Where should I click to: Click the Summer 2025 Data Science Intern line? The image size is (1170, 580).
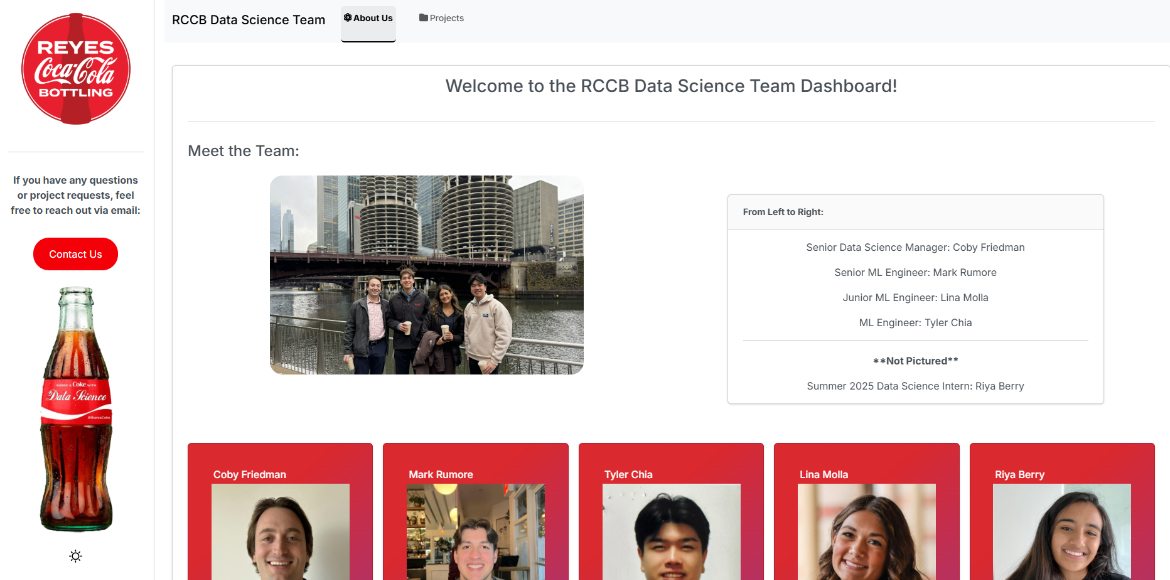click(x=915, y=386)
